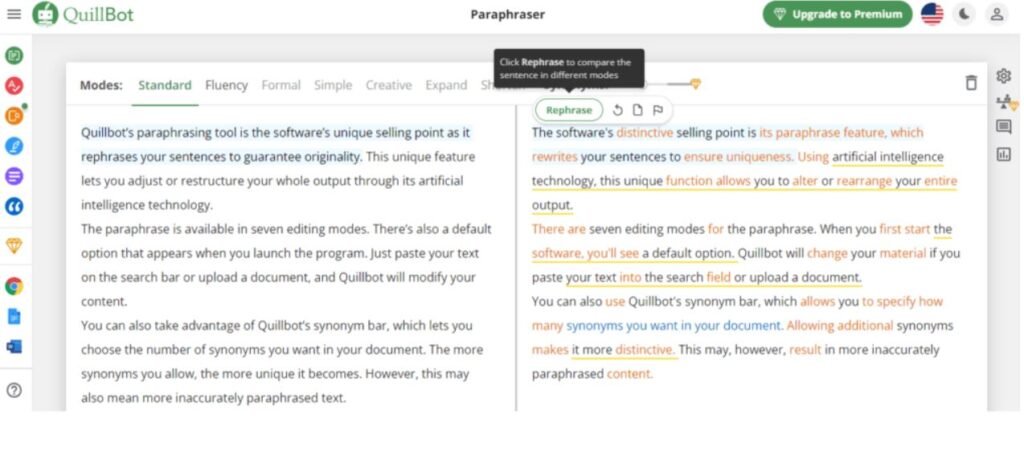Open the purple Summarizer icon
This screenshot has width=1024, height=451.
click(x=14, y=176)
